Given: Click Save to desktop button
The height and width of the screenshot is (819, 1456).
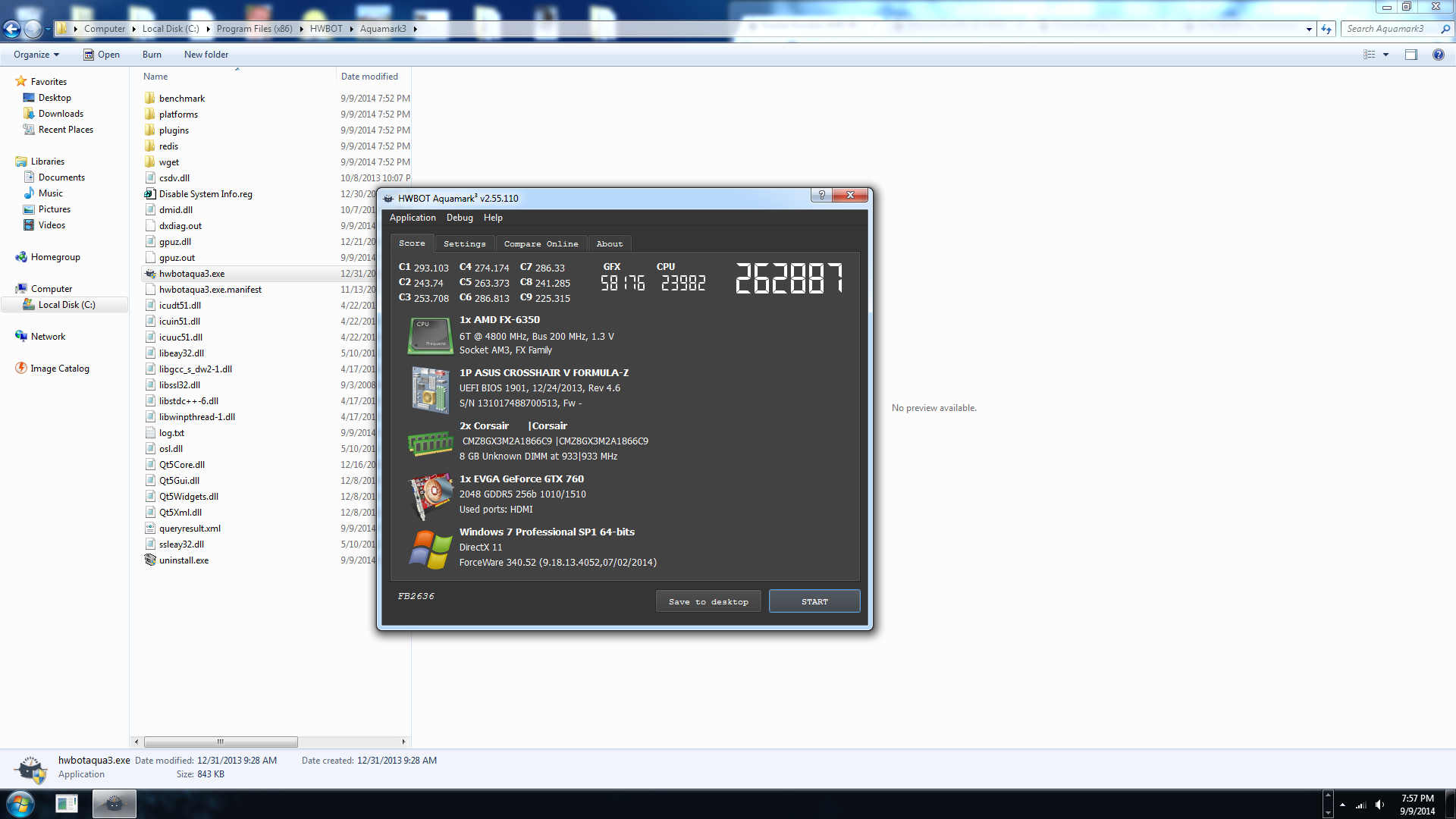Looking at the screenshot, I should click(708, 601).
